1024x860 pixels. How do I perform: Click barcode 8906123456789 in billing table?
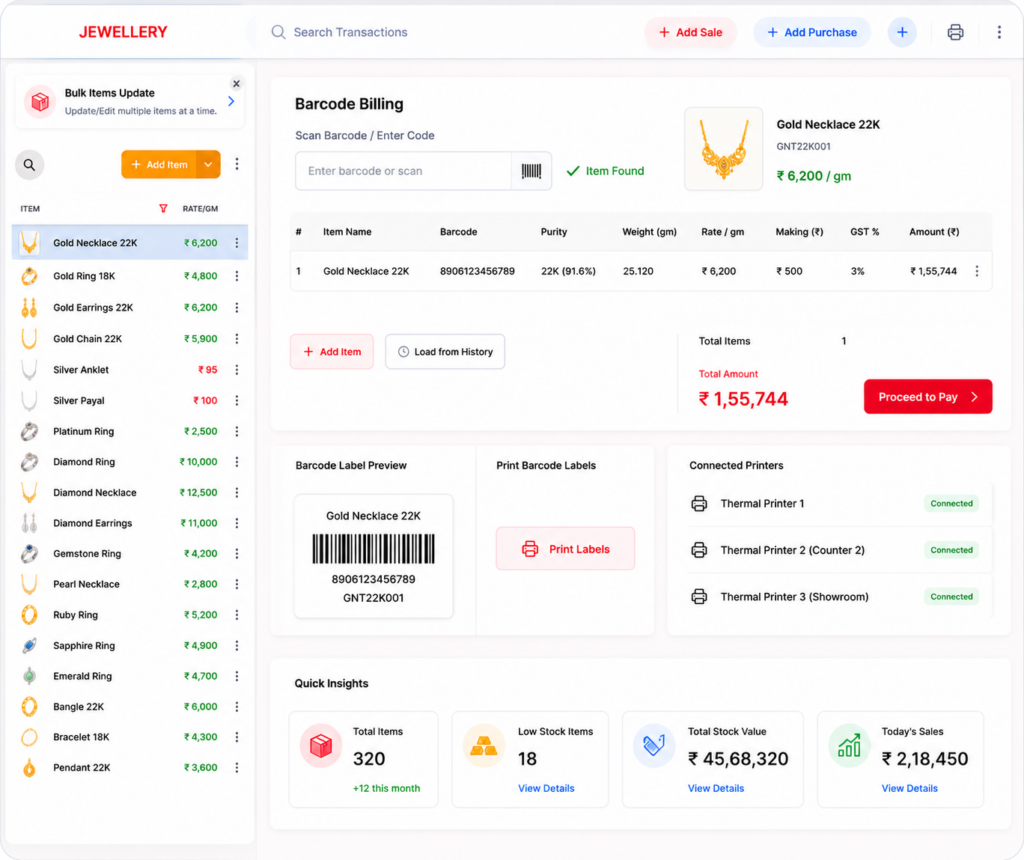point(477,271)
